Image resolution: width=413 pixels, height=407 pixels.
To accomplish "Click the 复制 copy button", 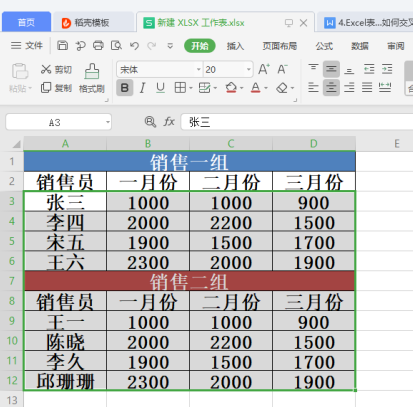I will coord(56,88).
